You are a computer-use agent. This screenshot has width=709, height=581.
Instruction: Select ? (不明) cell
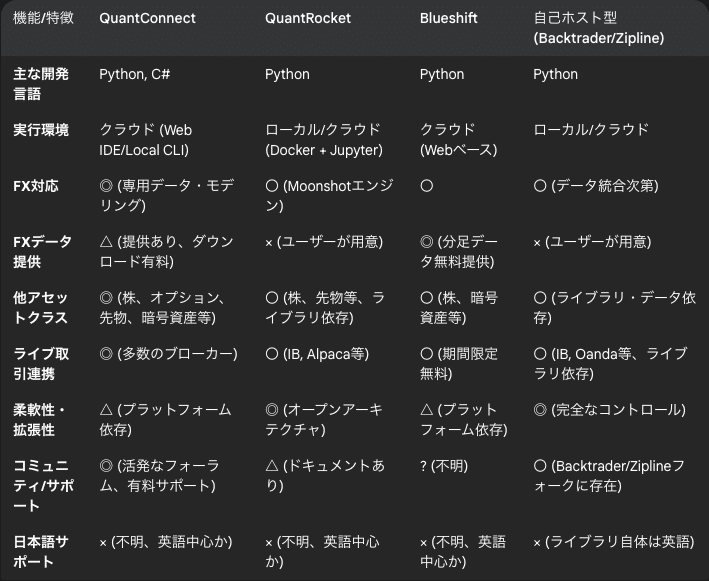444,466
